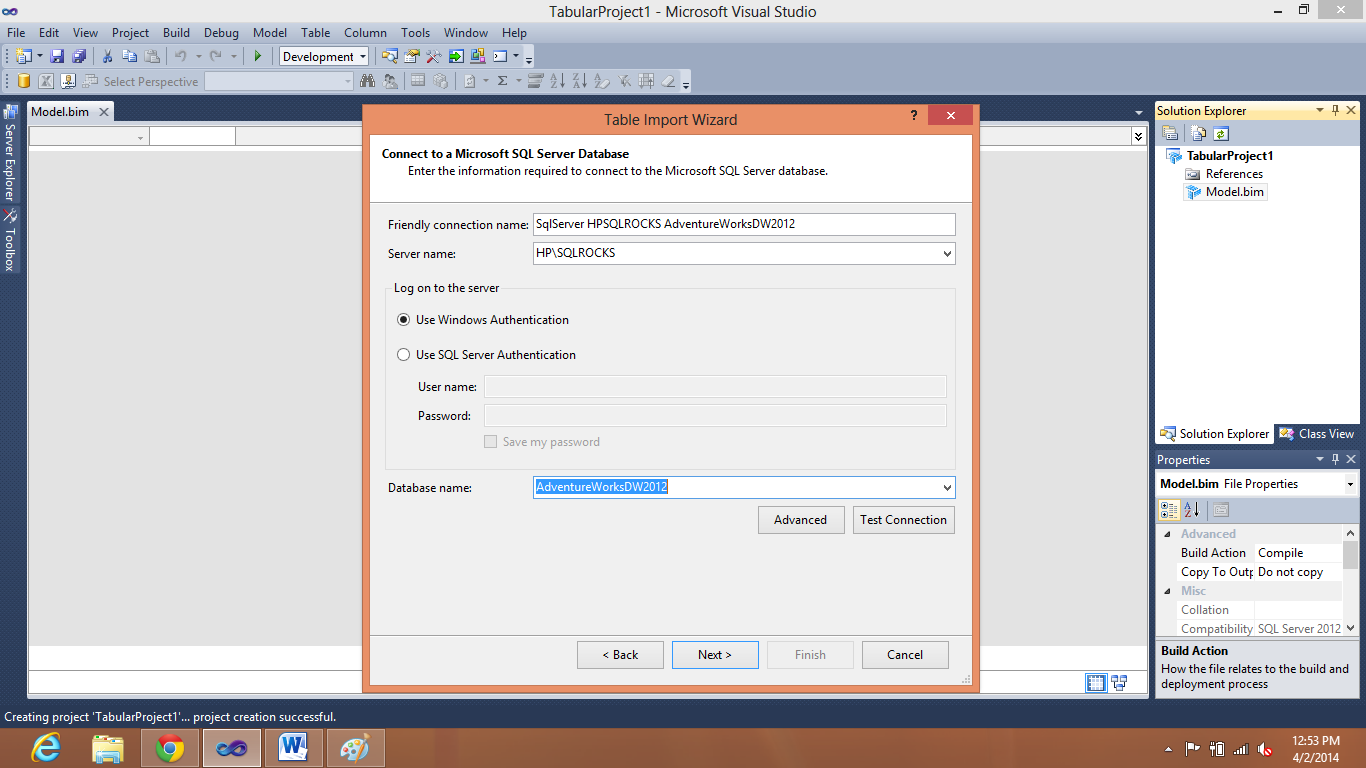Switch to the Class View tab
The height and width of the screenshot is (768, 1366).
[x=1317, y=434]
